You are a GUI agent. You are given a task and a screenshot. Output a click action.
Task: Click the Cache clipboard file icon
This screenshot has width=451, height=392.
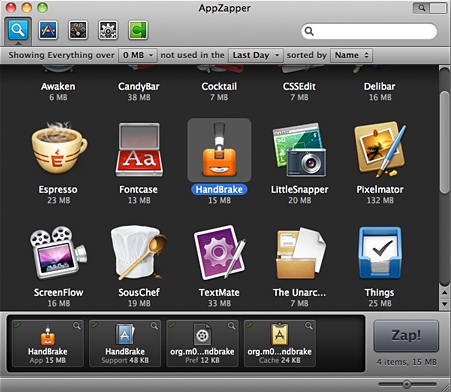[x=280, y=335]
